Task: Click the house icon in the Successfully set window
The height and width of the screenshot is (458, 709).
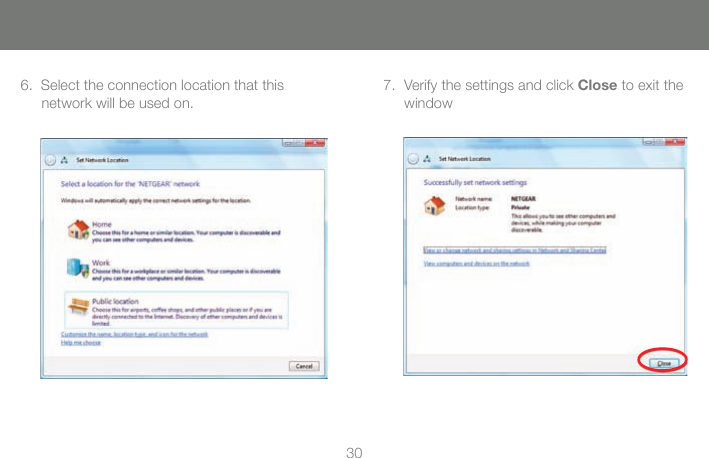Action: tap(435, 205)
